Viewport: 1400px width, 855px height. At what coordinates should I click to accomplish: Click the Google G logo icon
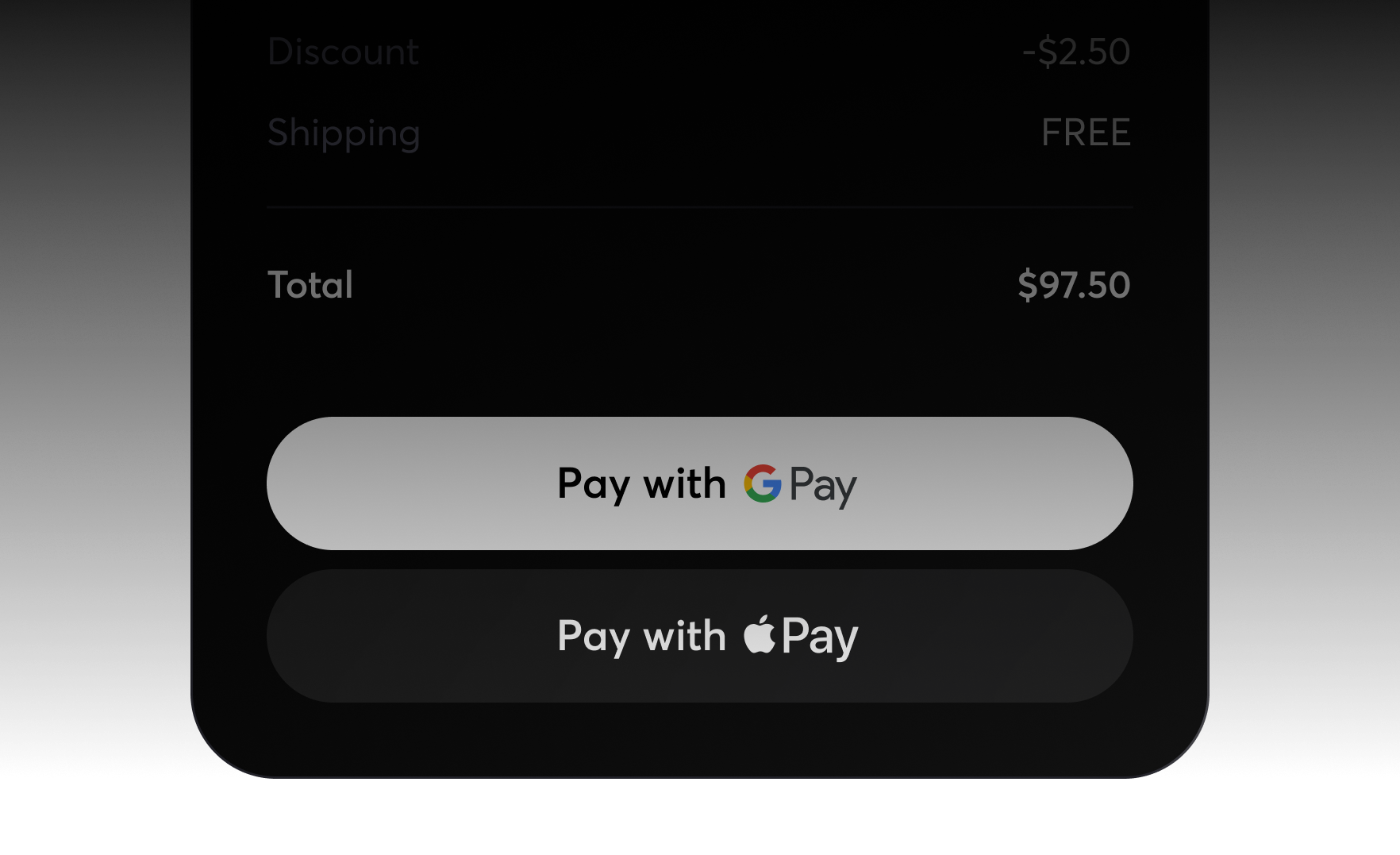pos(763,483)
